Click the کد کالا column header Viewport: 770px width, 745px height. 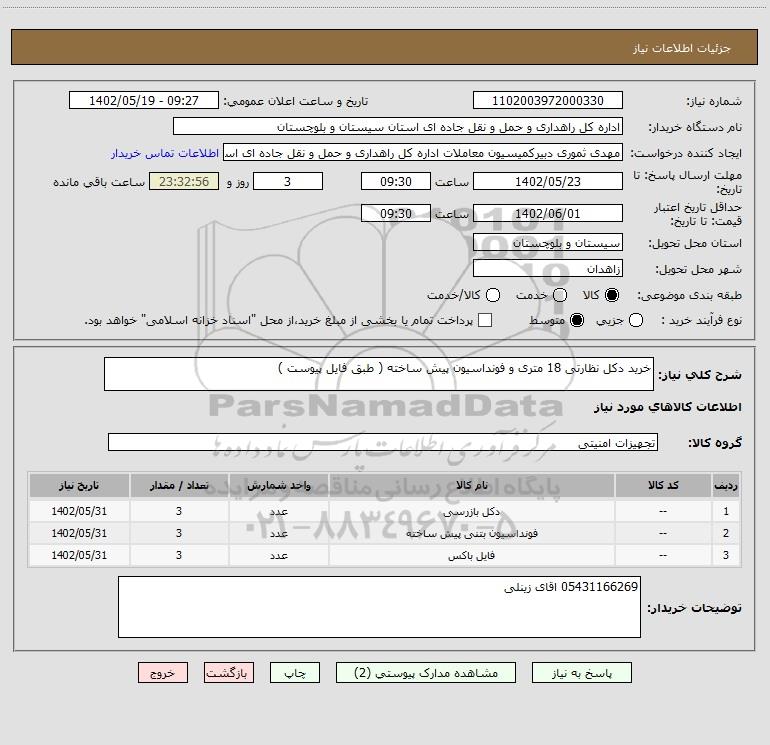(x=663, y=485)
